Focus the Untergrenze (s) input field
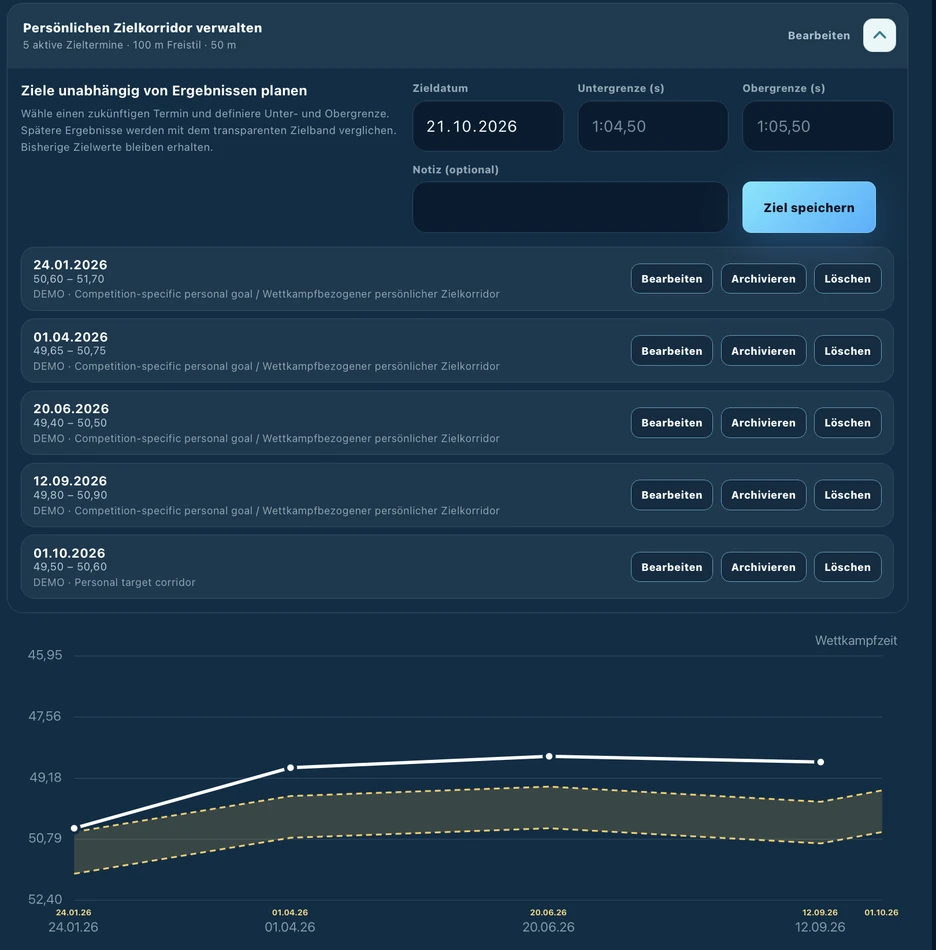The height and width of the screenshot is (950, 936). coord(652,126)
